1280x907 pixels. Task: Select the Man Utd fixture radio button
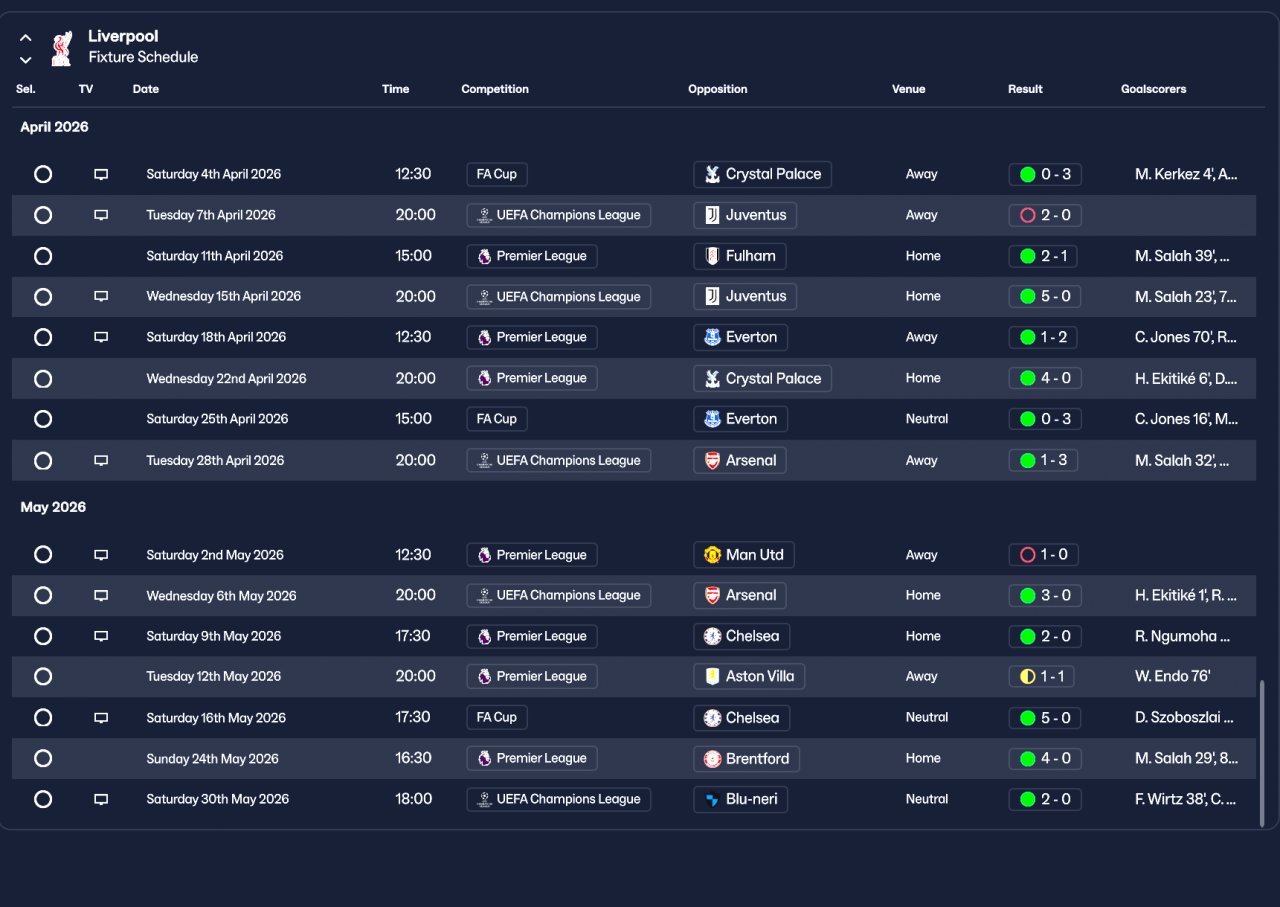(x=43, y=555)
